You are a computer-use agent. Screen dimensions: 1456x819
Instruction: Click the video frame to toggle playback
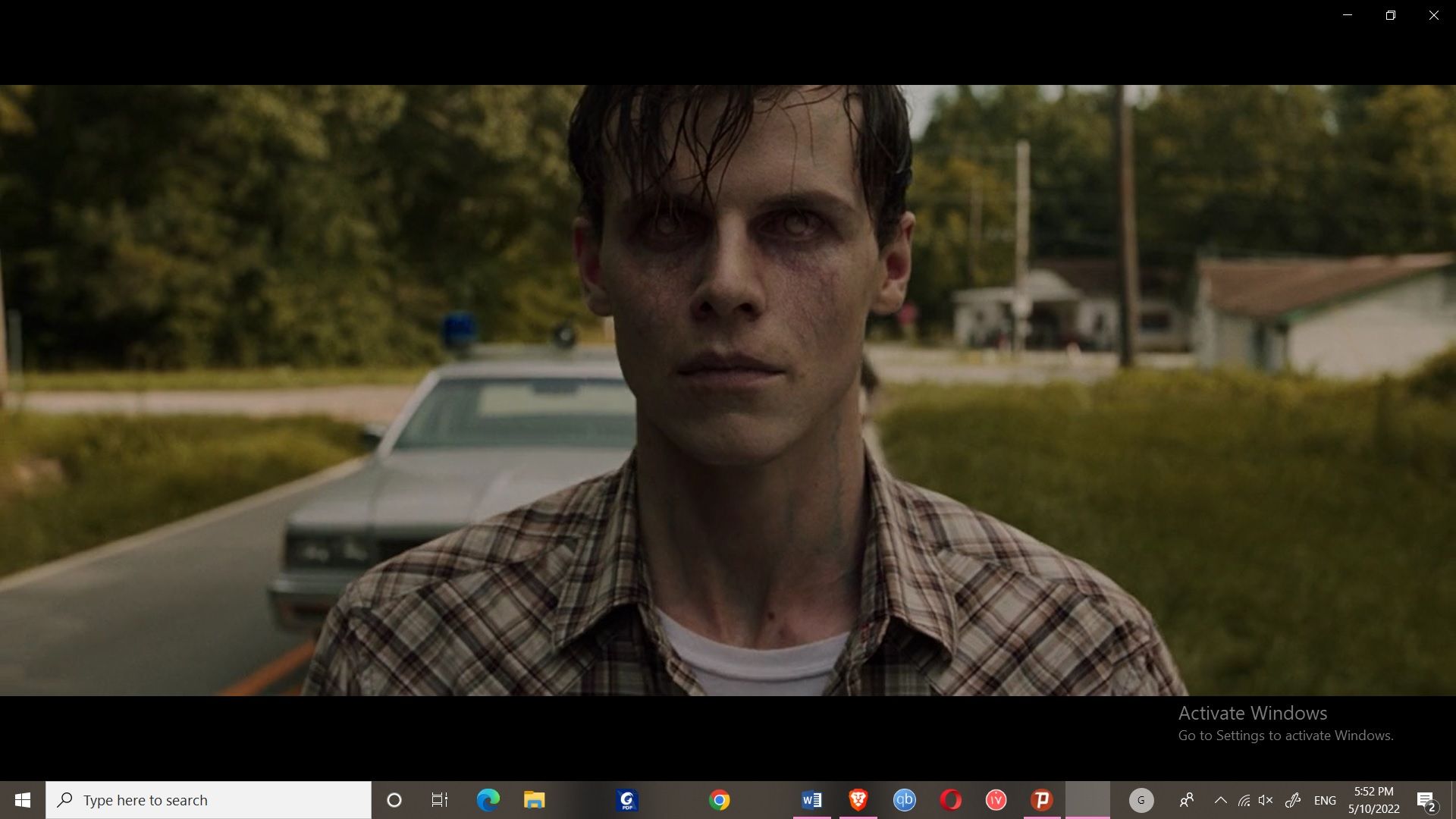point(728,390)
